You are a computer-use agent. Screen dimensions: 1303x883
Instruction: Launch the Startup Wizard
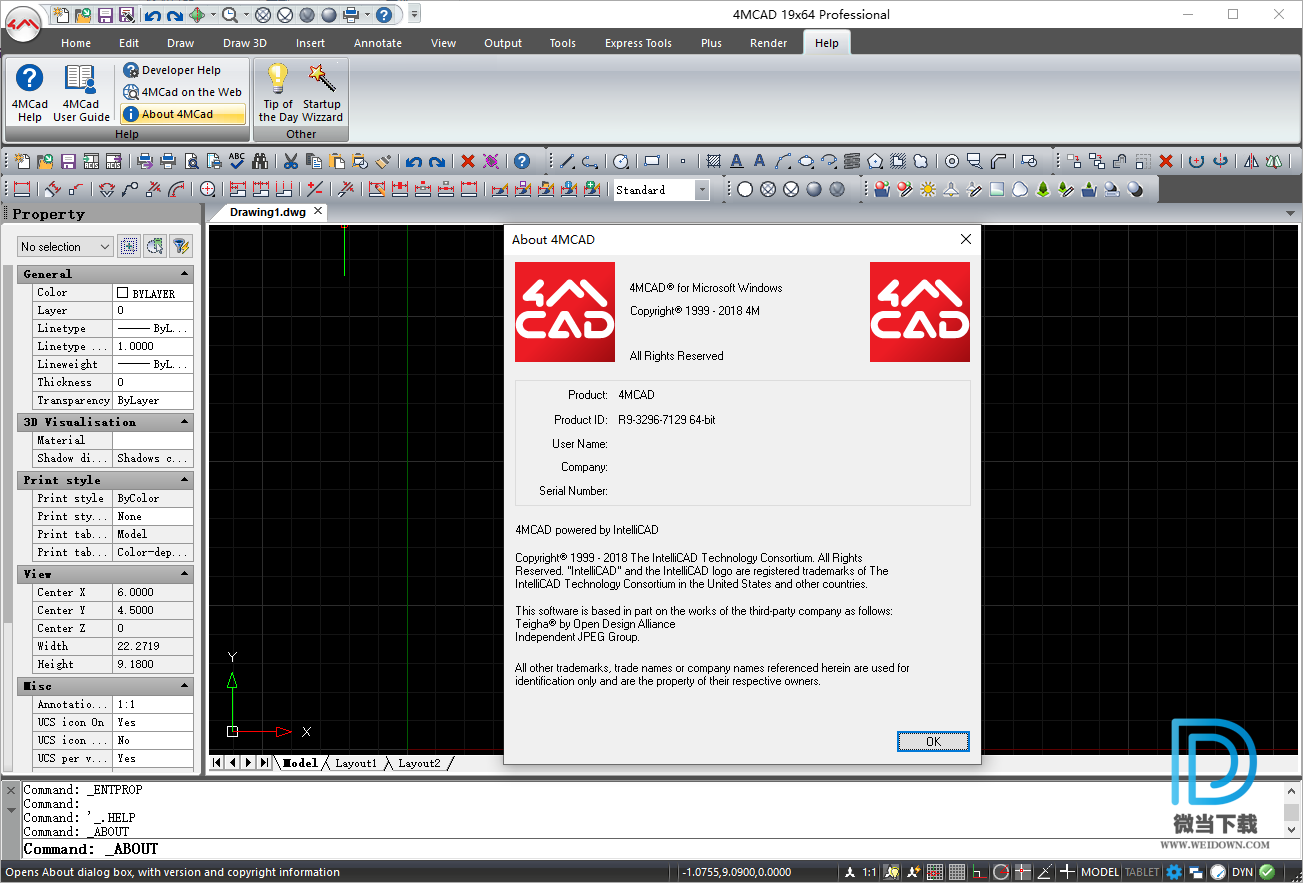click(322, 93)
